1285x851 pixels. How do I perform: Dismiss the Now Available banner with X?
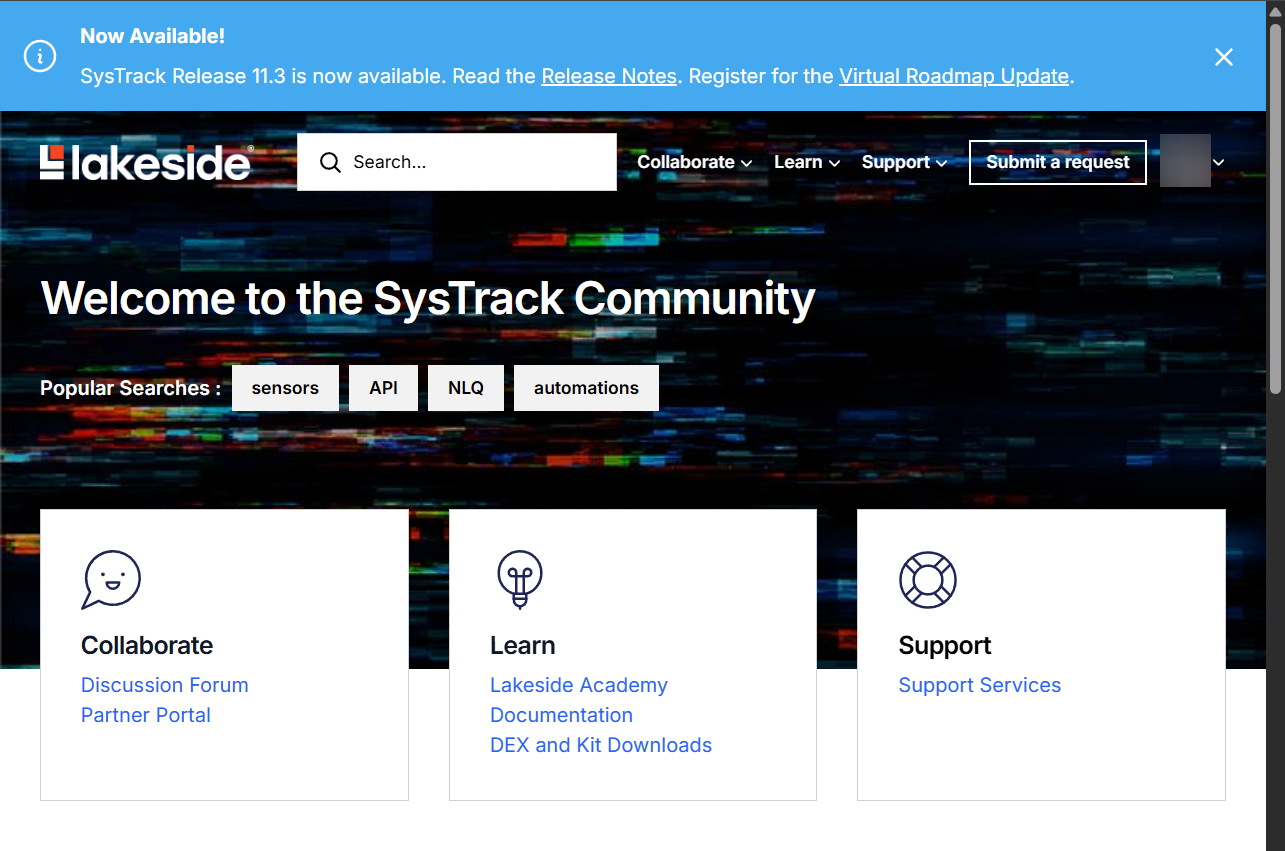[1224, 57]
